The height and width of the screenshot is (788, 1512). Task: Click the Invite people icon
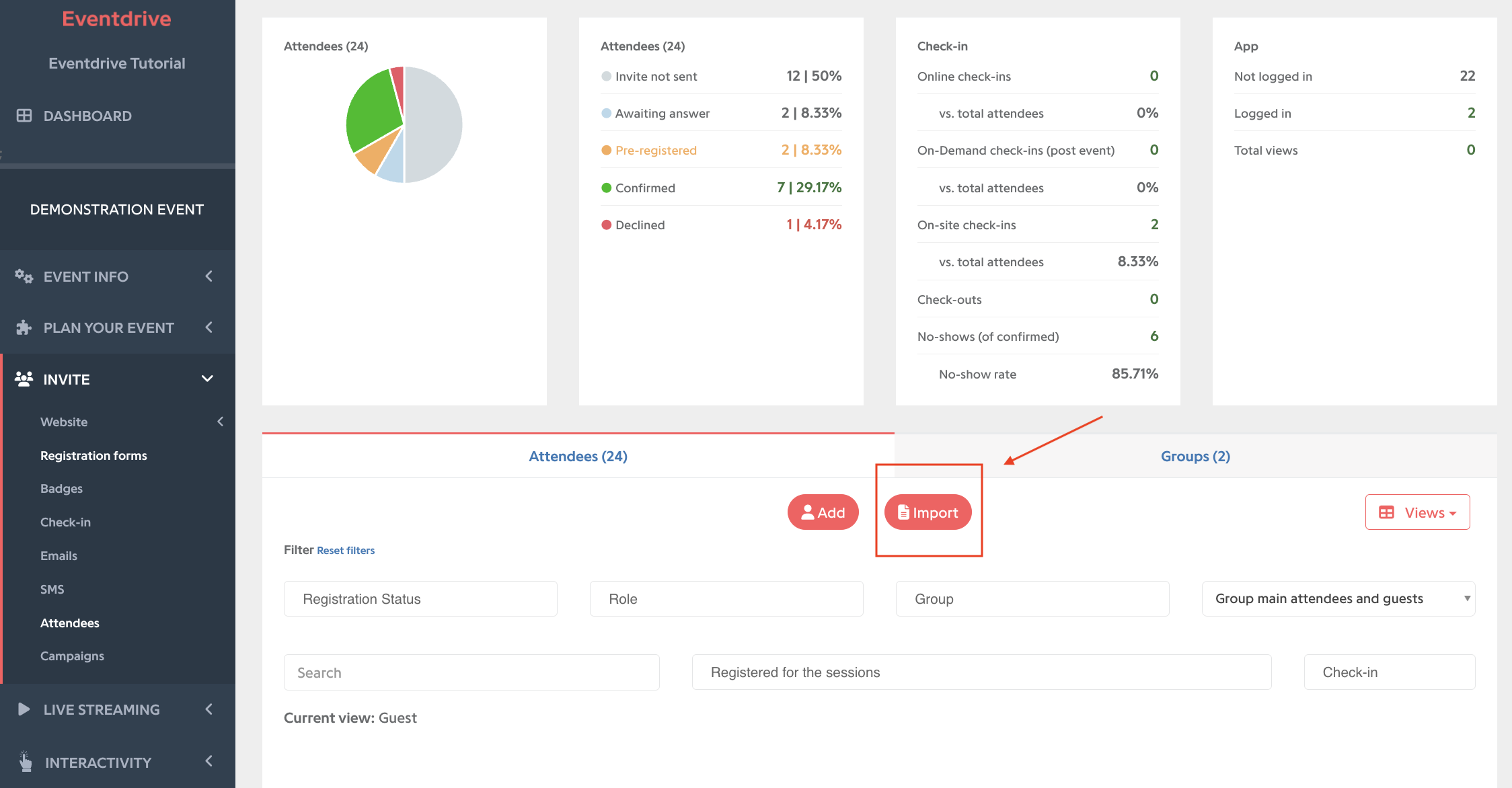pos(24,379)
